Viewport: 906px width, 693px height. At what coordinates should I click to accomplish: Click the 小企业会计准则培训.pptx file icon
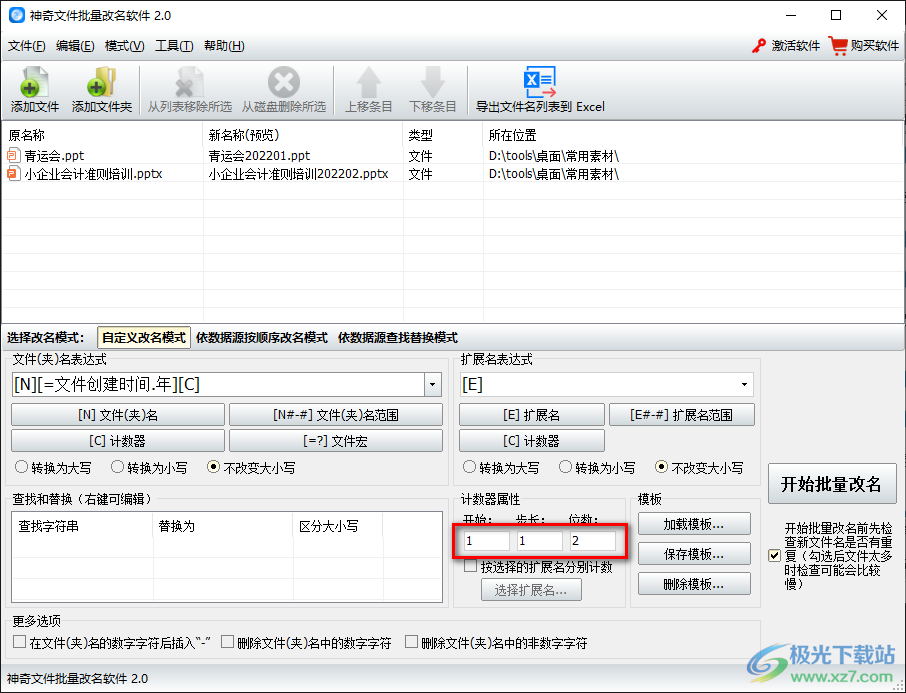pyautogui.click(x=13, y=173)
